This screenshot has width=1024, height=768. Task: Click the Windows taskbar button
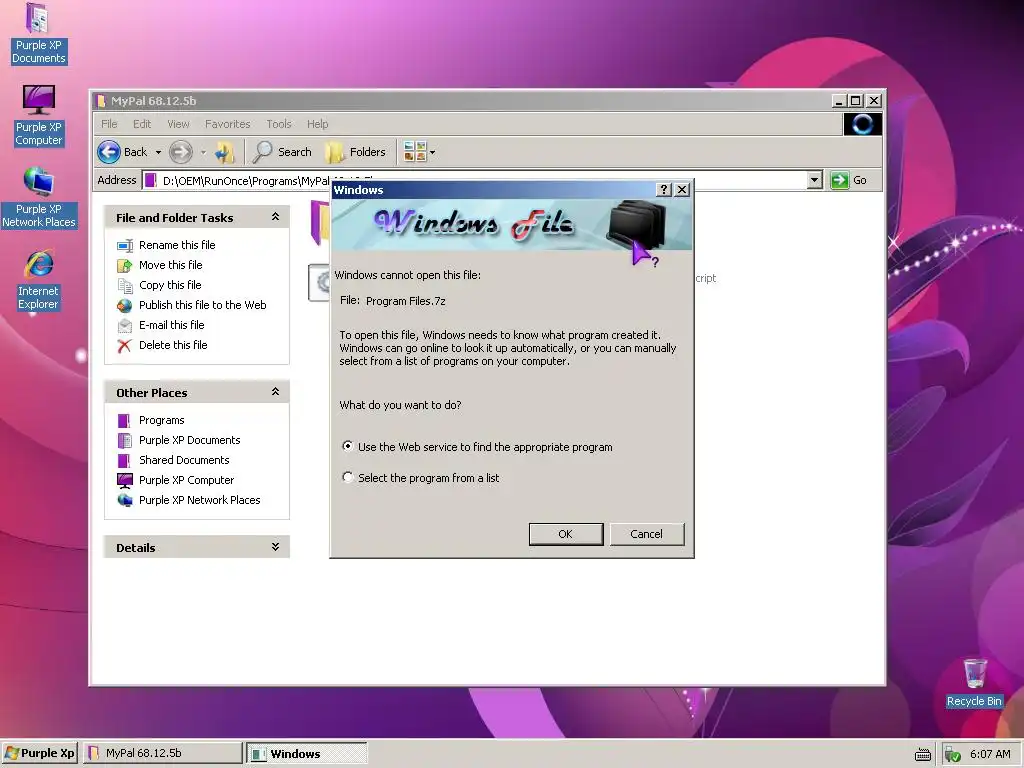click(307, 754)
